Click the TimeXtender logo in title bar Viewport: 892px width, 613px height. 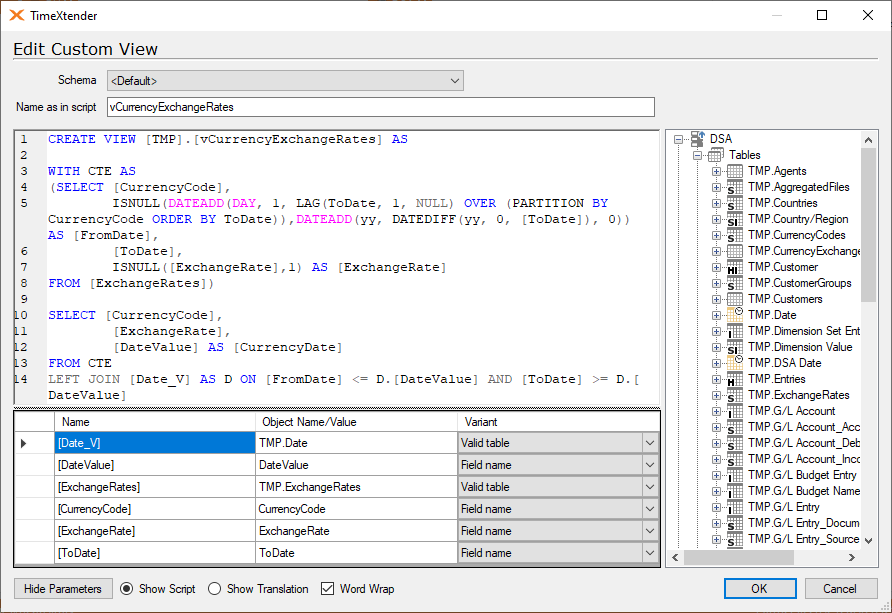point(16,15)
